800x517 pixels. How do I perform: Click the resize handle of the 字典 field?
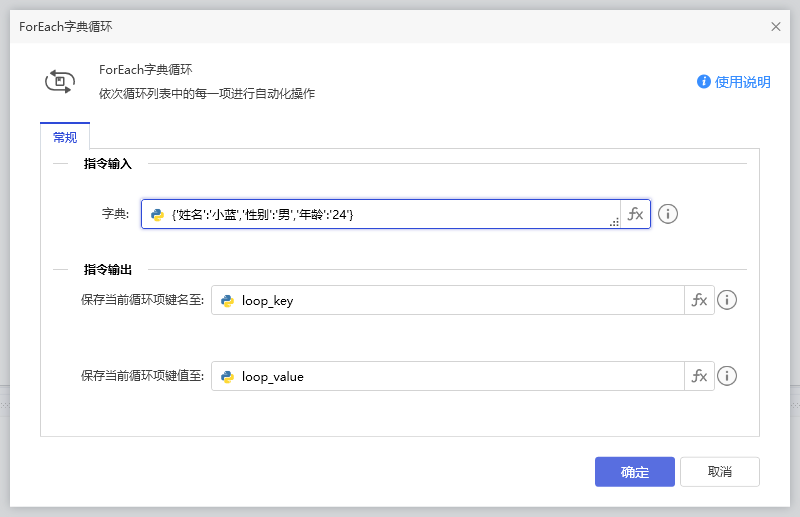pyautogui.click(x=614, y=224)
